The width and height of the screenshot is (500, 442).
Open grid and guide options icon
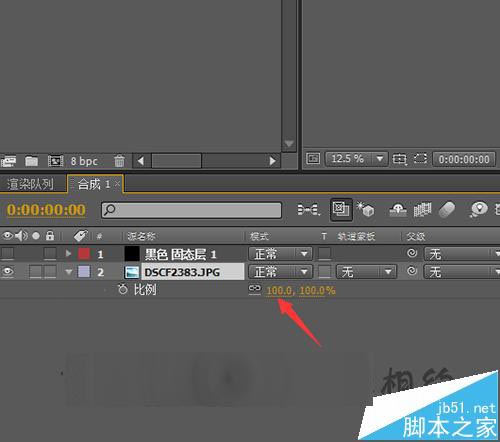pyautogui.click(x=399, y=159)
